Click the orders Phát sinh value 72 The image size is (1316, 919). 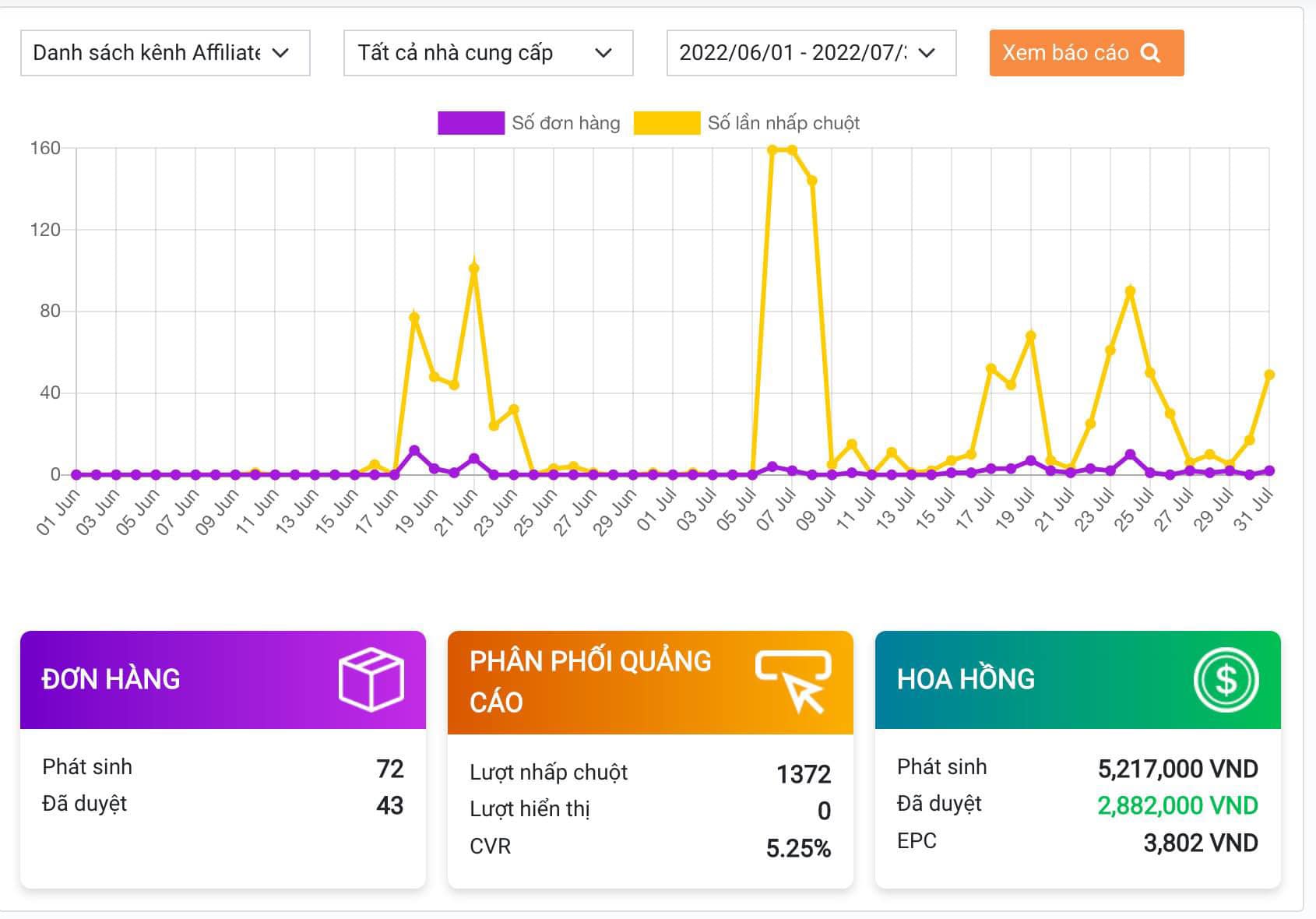[390, 769]
